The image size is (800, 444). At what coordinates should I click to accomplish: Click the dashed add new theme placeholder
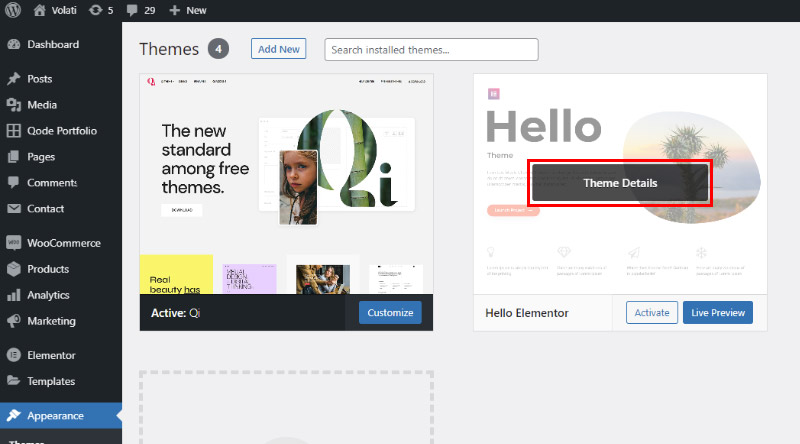[286, 407]
